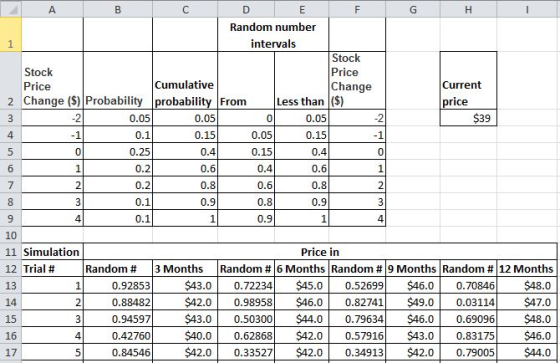Viewport: 560px width, 363px height.
Task: Select trial number 3 in column A
Action: coord(52,319)
